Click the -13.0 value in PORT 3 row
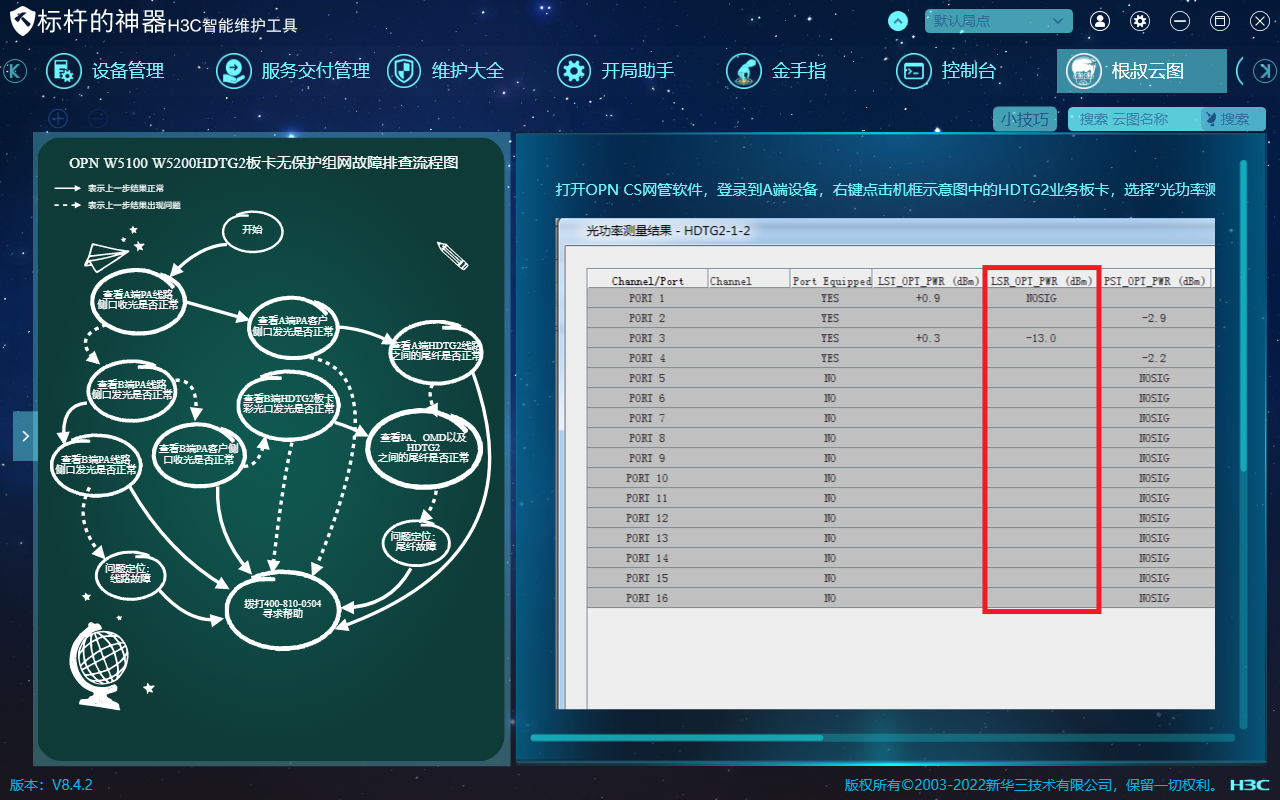The height and width of the screenshot is (800, 1280). click(x=1041, y=338)
